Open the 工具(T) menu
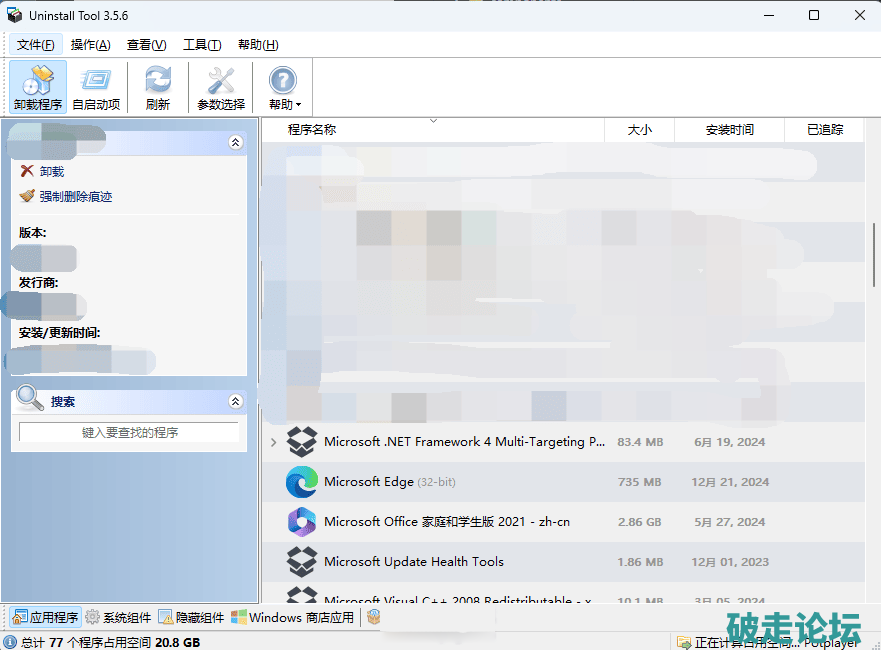This screenshot has height=650, width=881. click(201, 45)
